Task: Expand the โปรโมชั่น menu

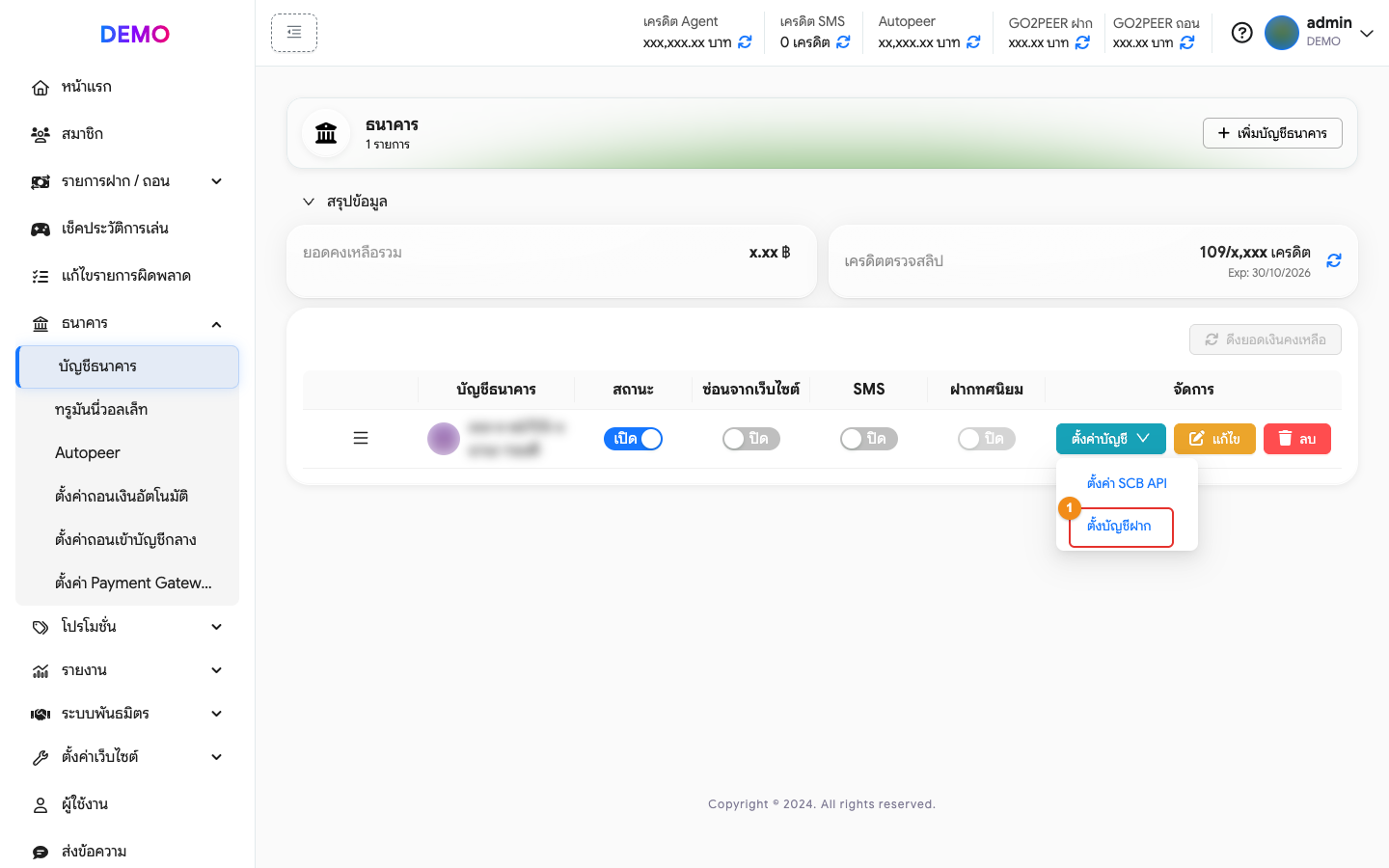Action: (127, 627)
